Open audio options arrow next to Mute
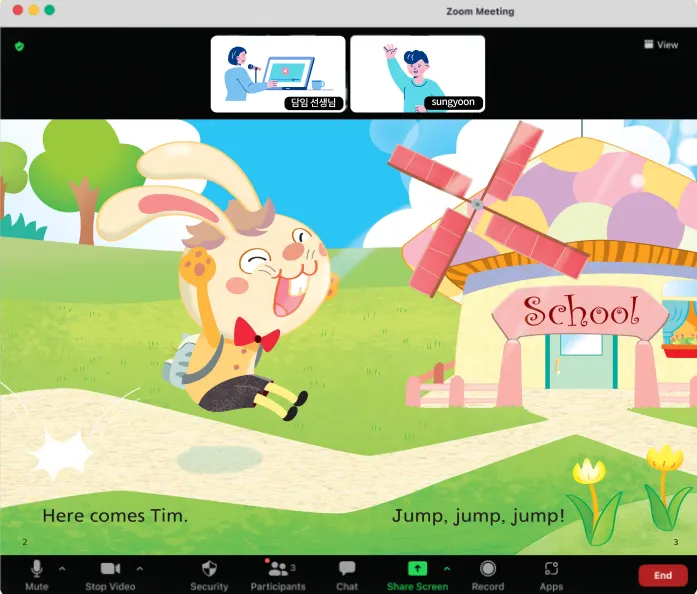The height and width of the screenshot is (594, 697). click(x=62, y=569)
